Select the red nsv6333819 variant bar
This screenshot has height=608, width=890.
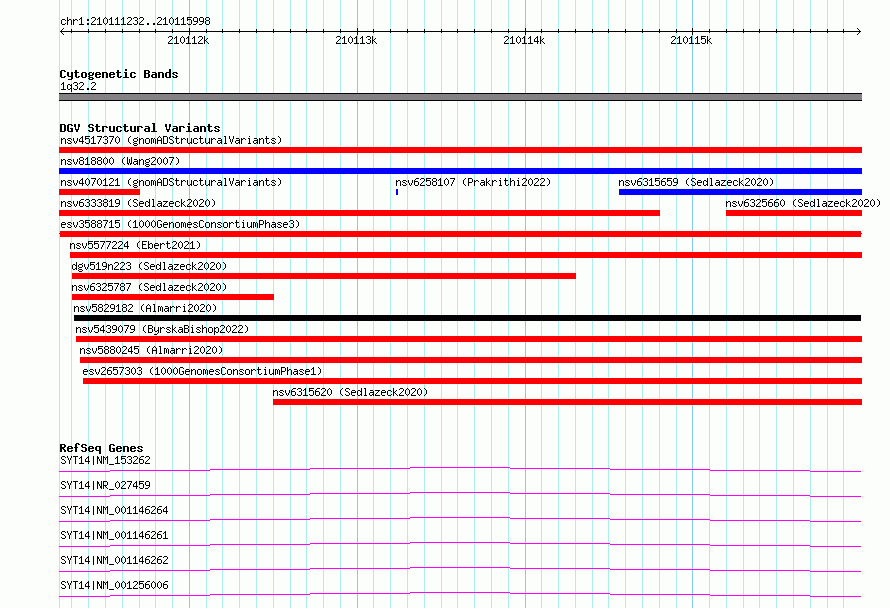pos(359,213)
